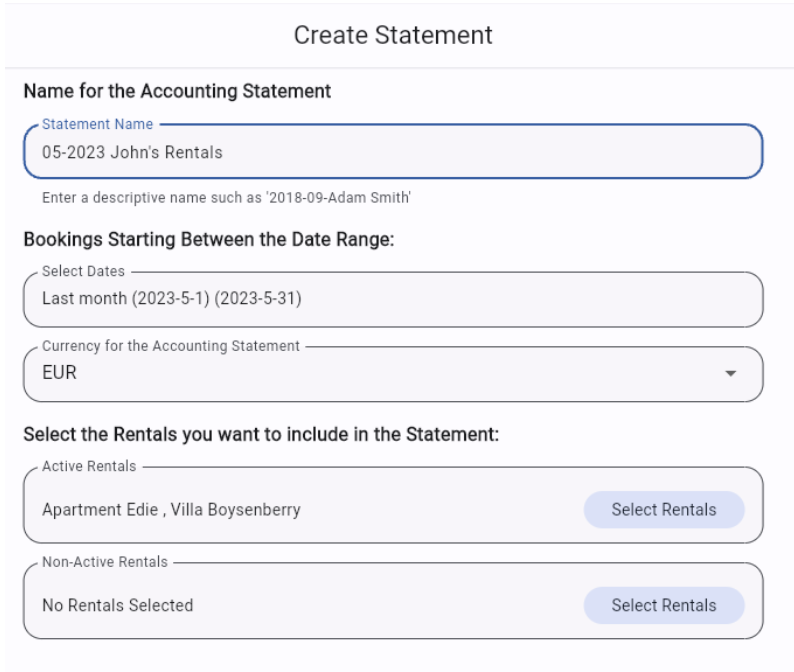Click the 'Last month (2023-5-1) (2023-5-31)' text
This screenshot has width=794, height=672.
pos(171,299)
